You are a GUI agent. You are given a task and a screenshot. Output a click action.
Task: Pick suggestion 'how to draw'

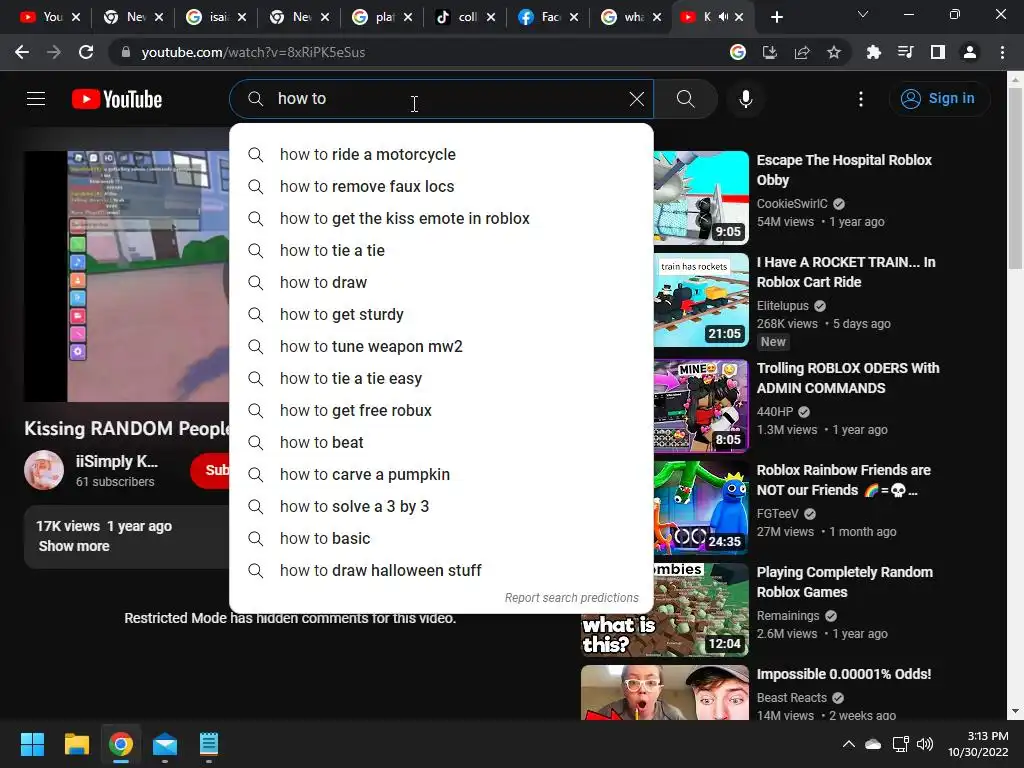(441, 283)
